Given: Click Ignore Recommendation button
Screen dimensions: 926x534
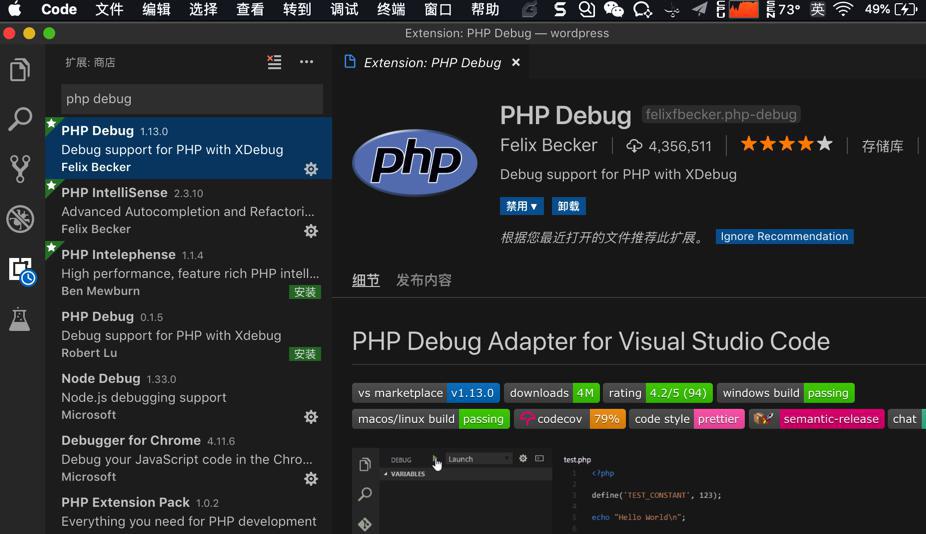Looking at the screenshot, I should [x=784, y=236].
